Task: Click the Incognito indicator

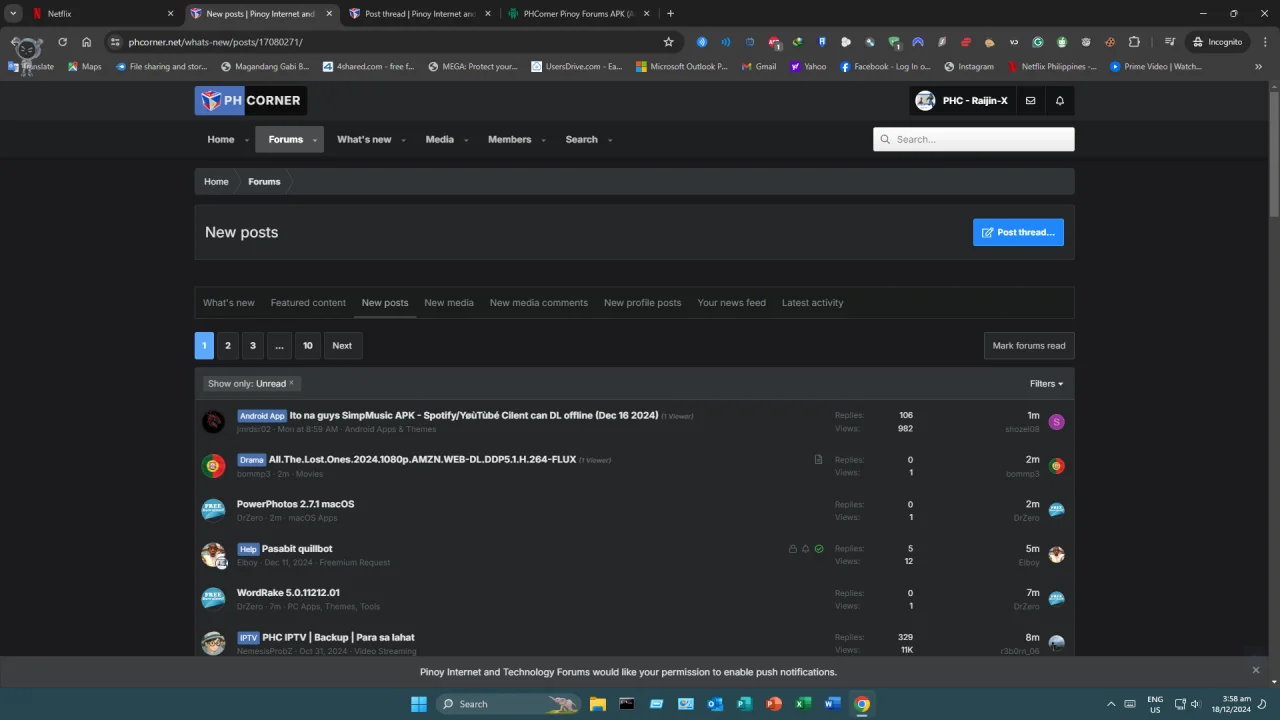Action: click(x=1217, y=42)
